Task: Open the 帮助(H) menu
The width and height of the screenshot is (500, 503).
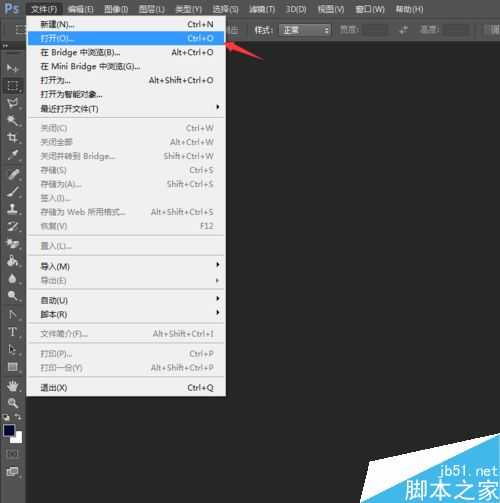Action: coord(409,9)
